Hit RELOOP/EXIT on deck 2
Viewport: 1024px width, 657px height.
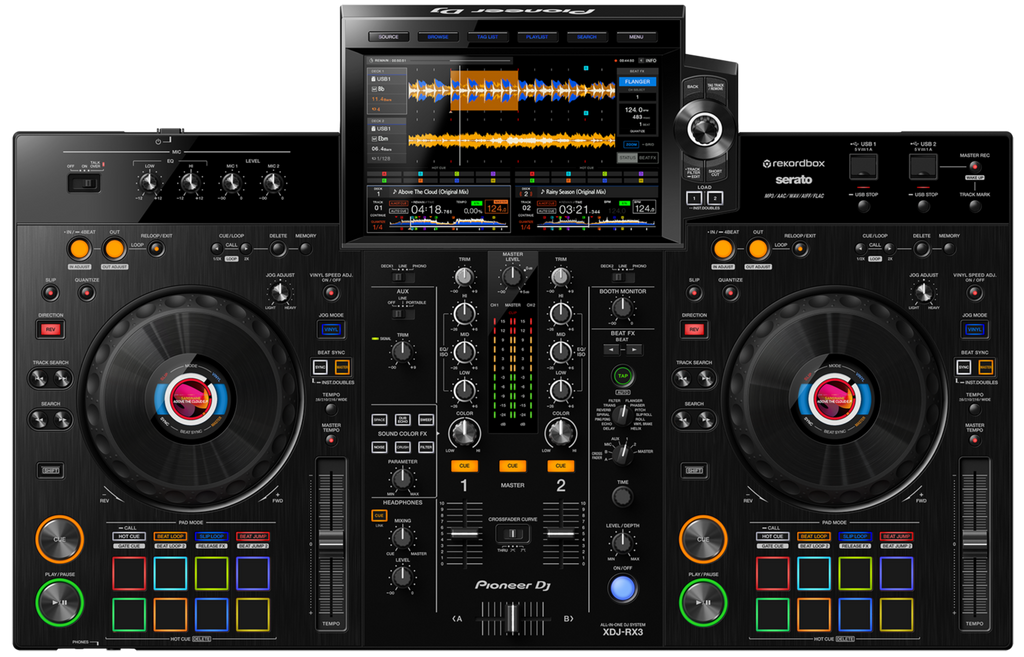pyautogui.click(x=799, y=249)
